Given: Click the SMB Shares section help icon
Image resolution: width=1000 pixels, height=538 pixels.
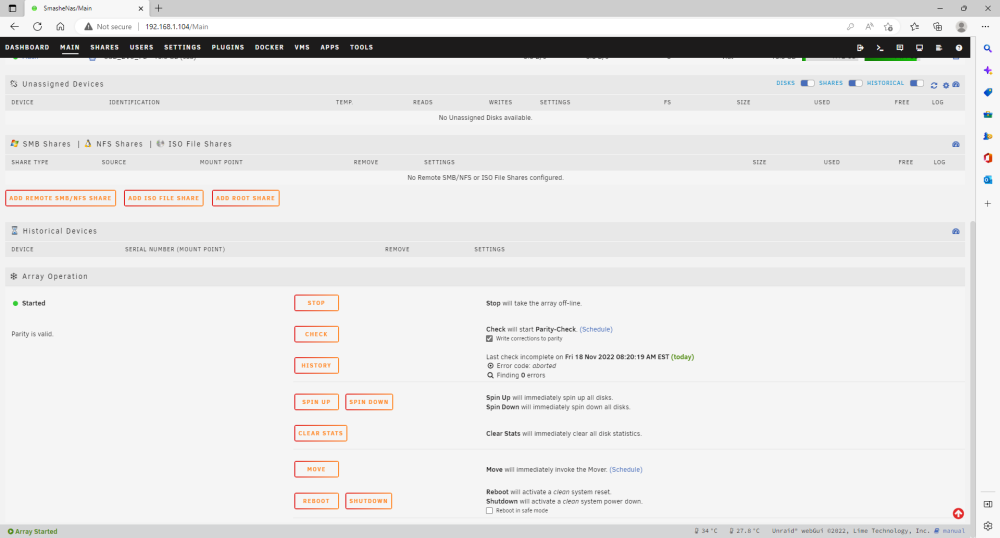Looking at the screenshot, I should click(956, 144).
